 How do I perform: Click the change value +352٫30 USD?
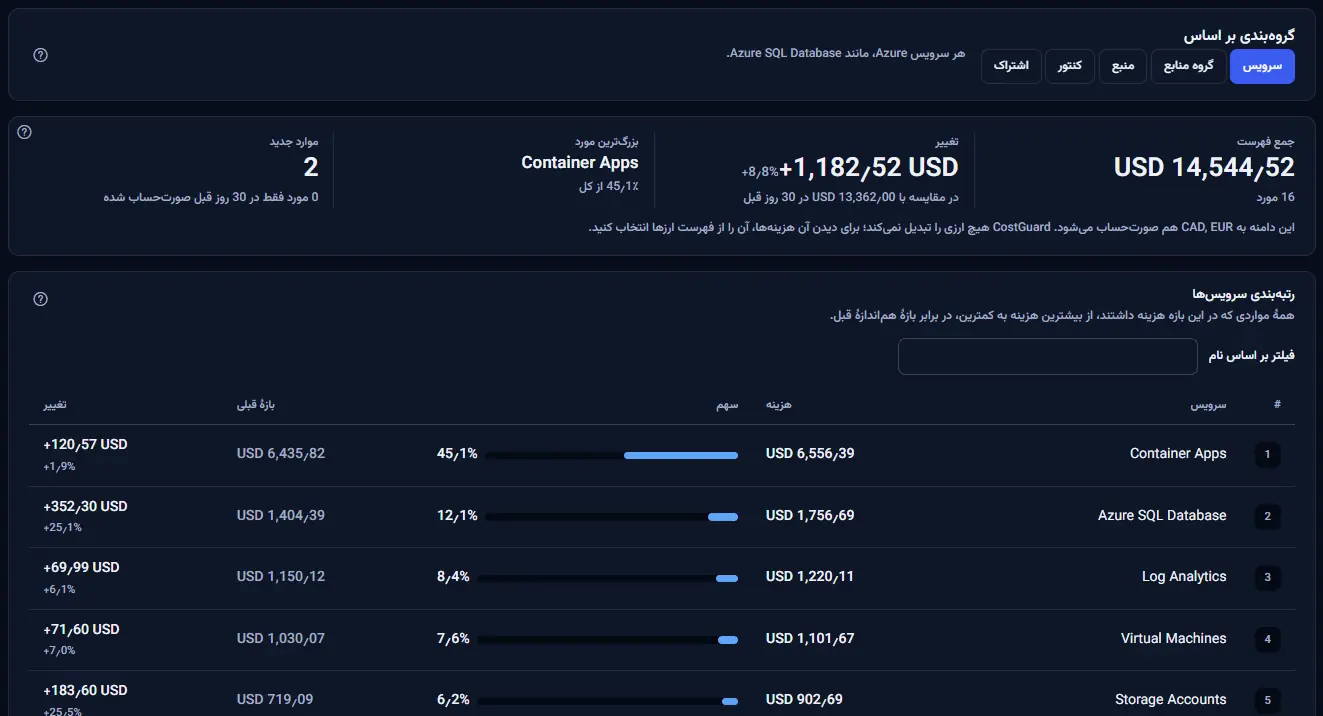point(85,506)
